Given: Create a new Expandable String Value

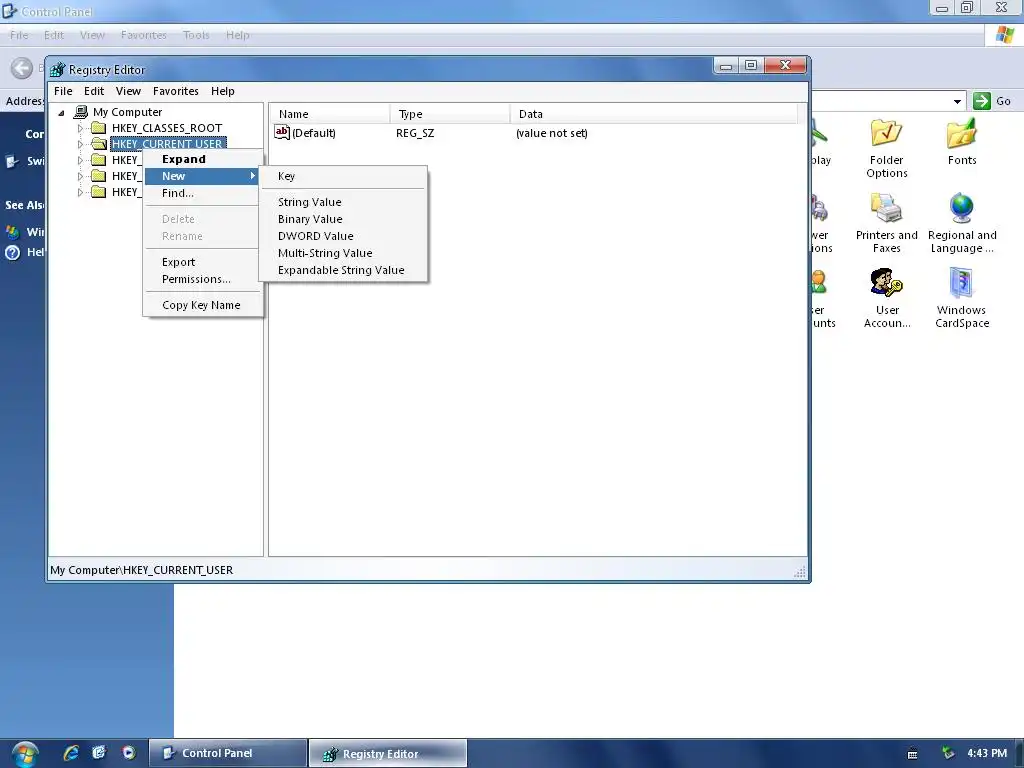Looking at the screenshot, I should tap(343, 270).
